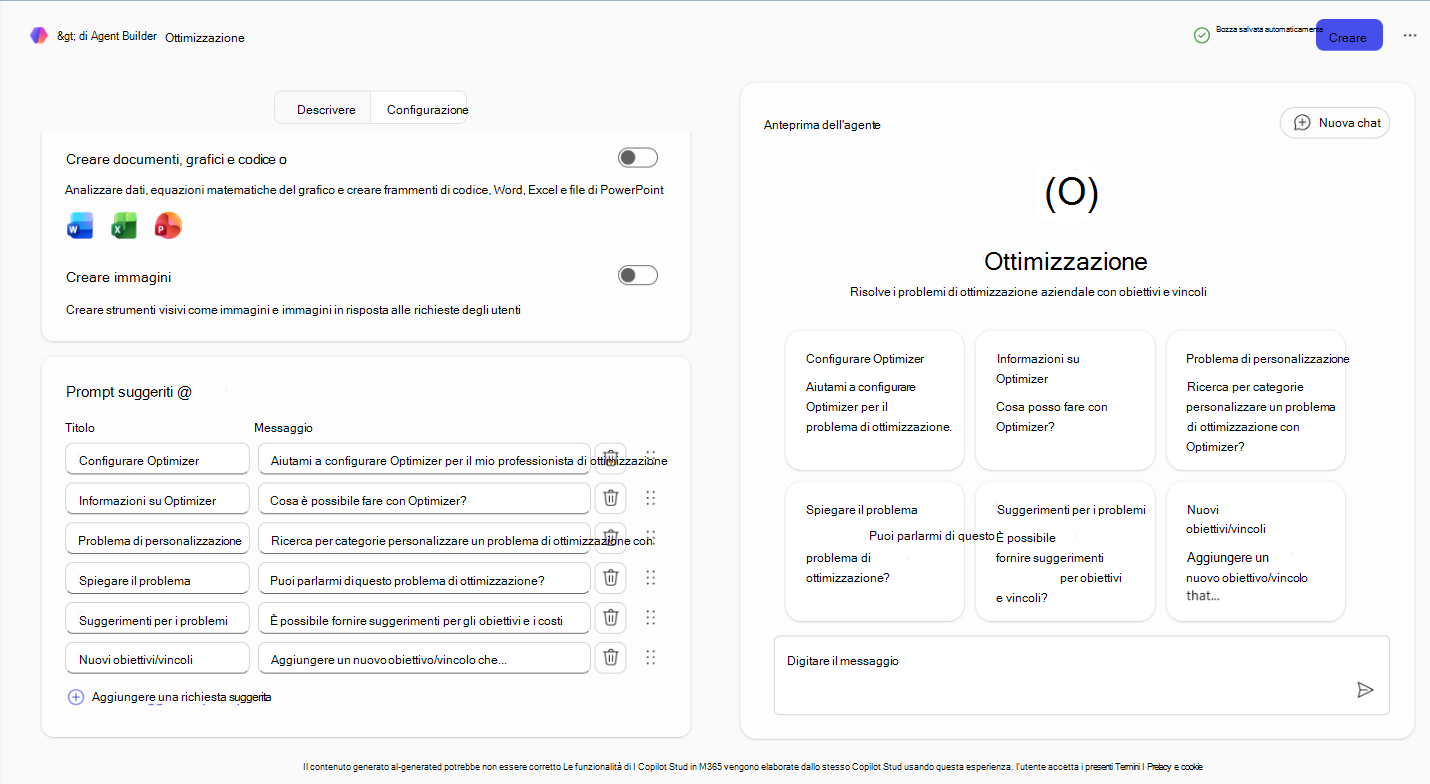Add a new suggested prompt (Aggiungere una richiesta suggerita)
Screen dimensions: 1430x784
click(x=169, y=697)
